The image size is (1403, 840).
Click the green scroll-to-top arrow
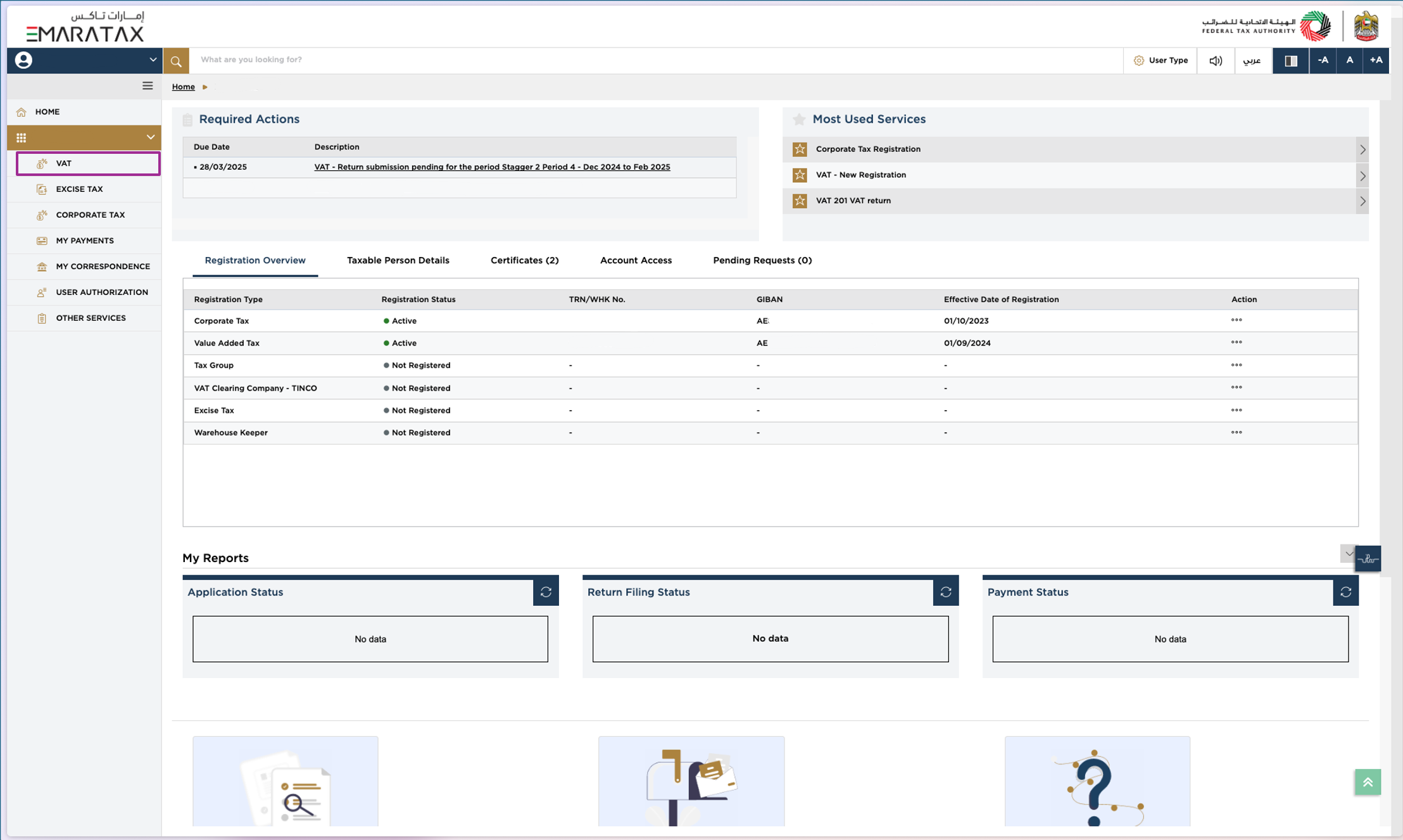click(1368, 782)
